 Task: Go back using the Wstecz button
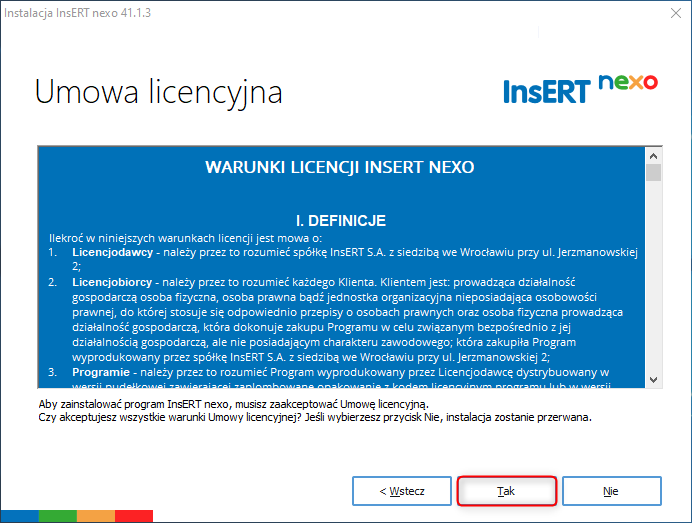click(x=402, y=491)
